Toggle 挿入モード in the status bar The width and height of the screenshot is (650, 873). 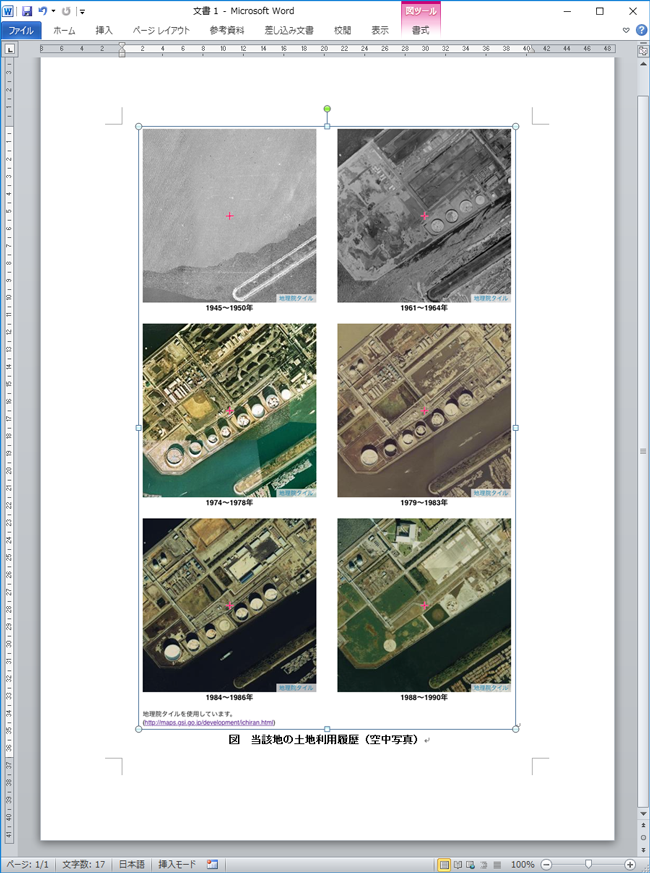(x=177, y=865)
